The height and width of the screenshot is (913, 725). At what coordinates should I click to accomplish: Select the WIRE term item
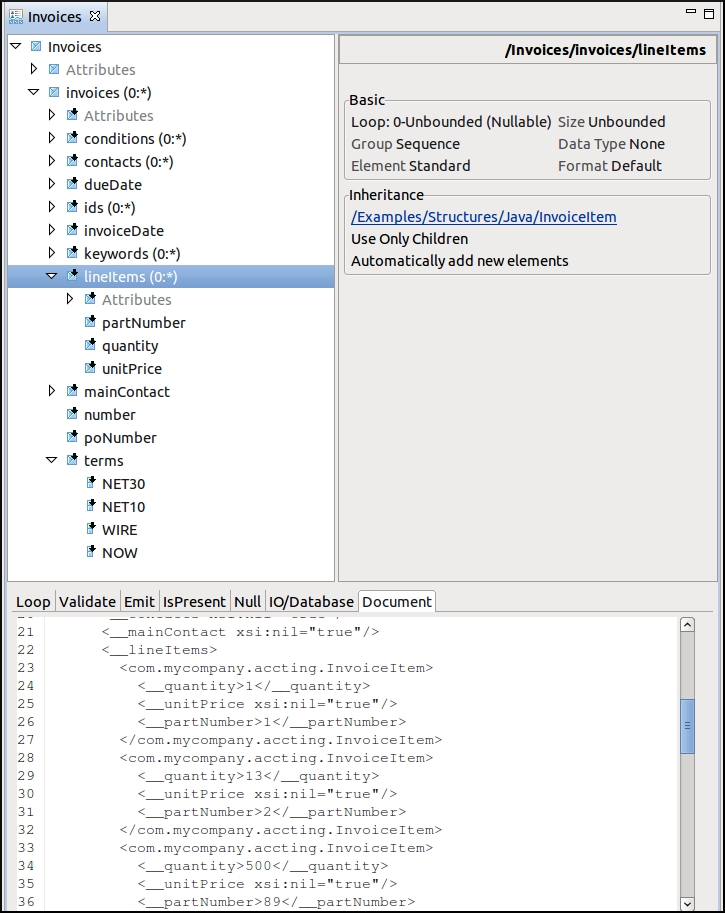tap(120, 530)
